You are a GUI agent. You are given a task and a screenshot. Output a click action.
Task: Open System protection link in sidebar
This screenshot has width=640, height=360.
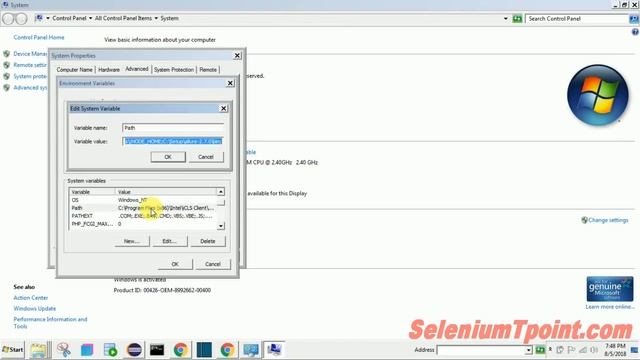click(x=31, y=76)
